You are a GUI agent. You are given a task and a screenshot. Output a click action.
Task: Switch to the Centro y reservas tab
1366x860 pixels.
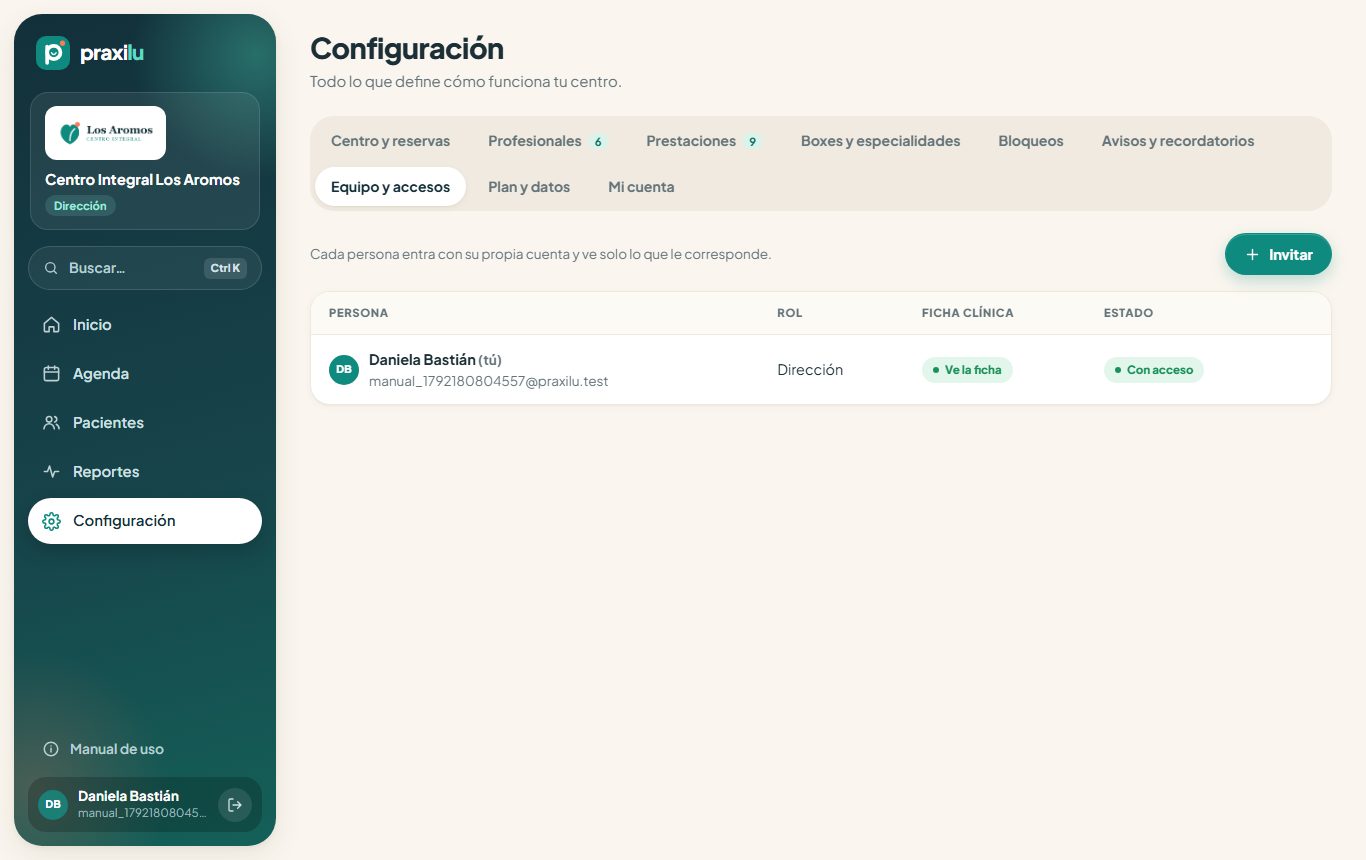(390, 141)
